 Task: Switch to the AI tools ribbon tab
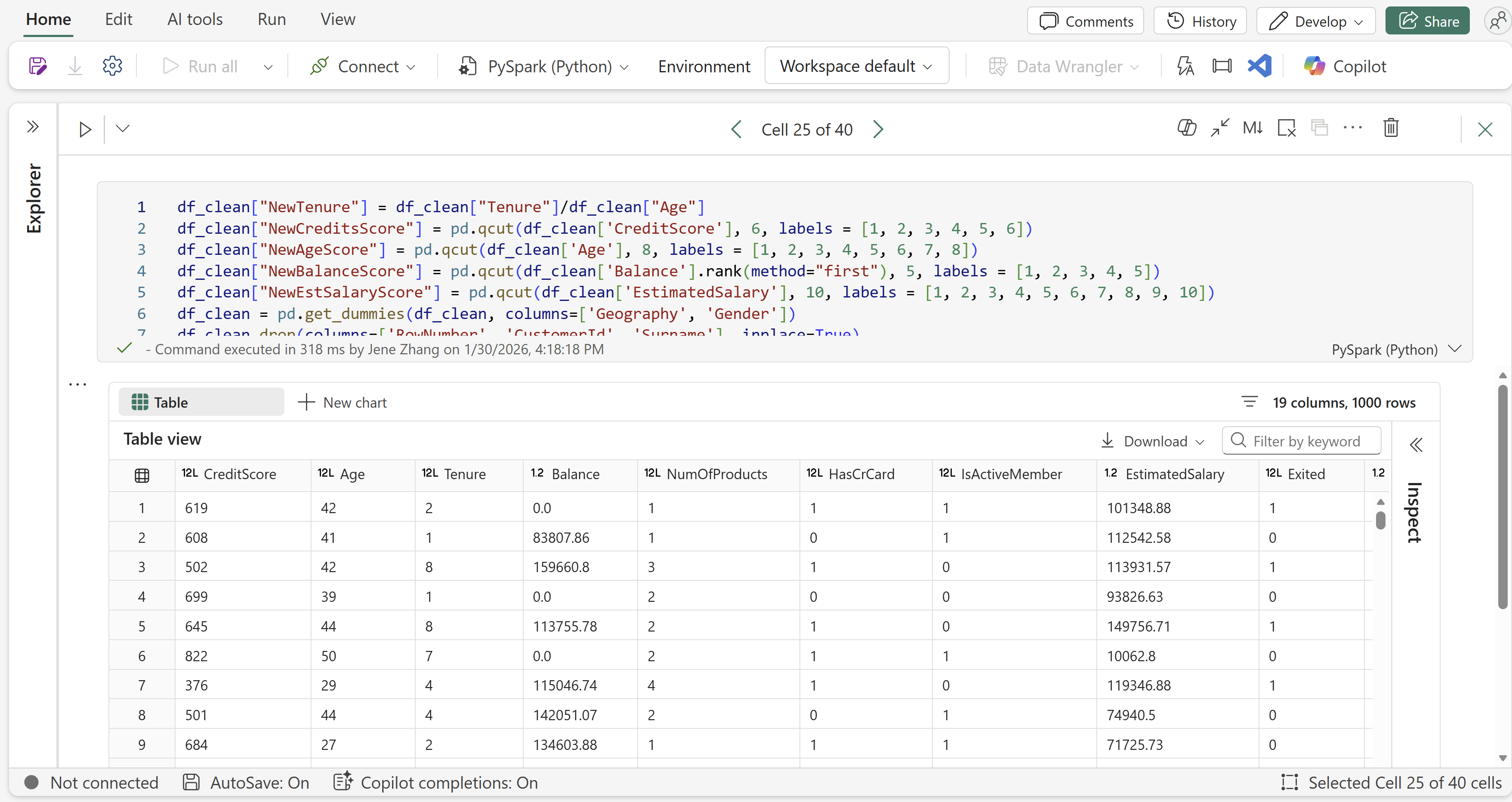point(194,19)
